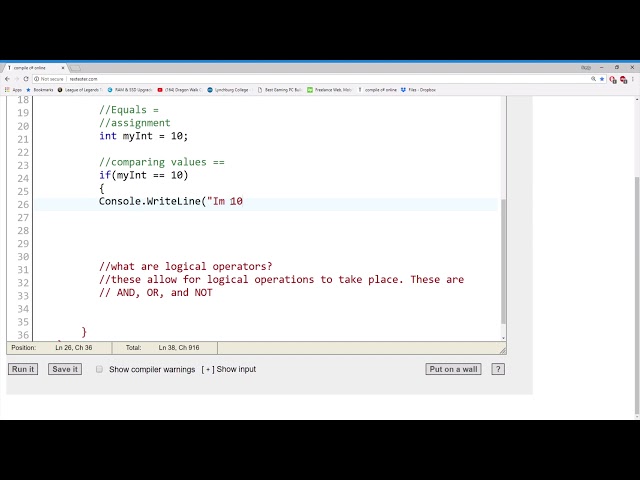This screenshot has width=640, height=480.
Task: Open the League of Legends bookmark
Action: point(80,90)
